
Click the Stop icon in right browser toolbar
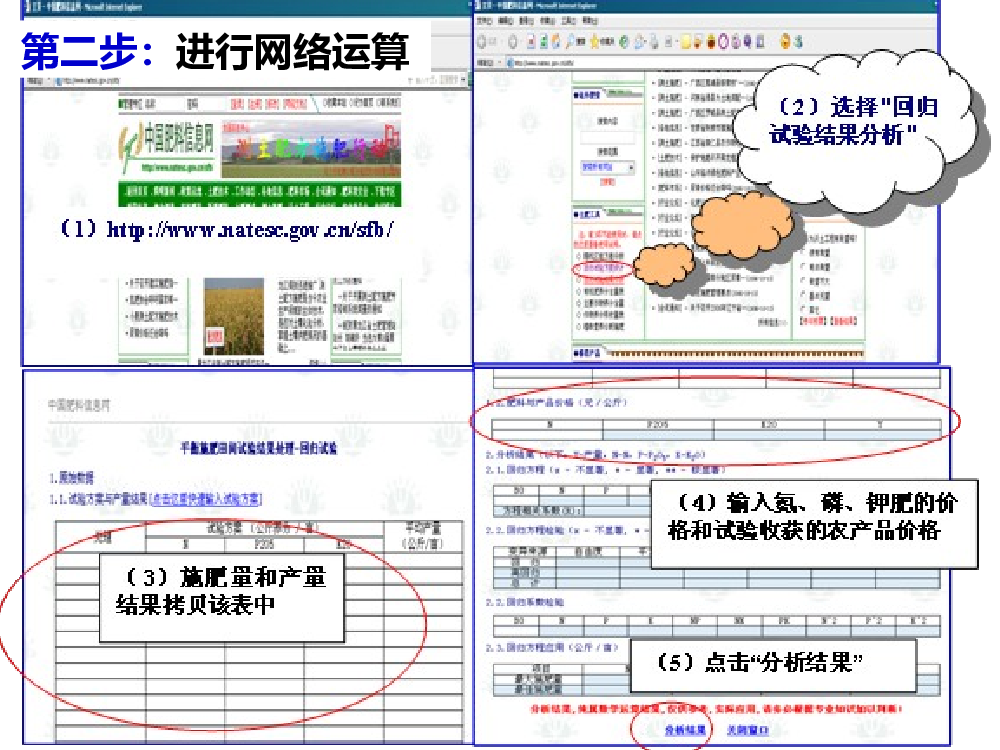[x=531, y=41]
